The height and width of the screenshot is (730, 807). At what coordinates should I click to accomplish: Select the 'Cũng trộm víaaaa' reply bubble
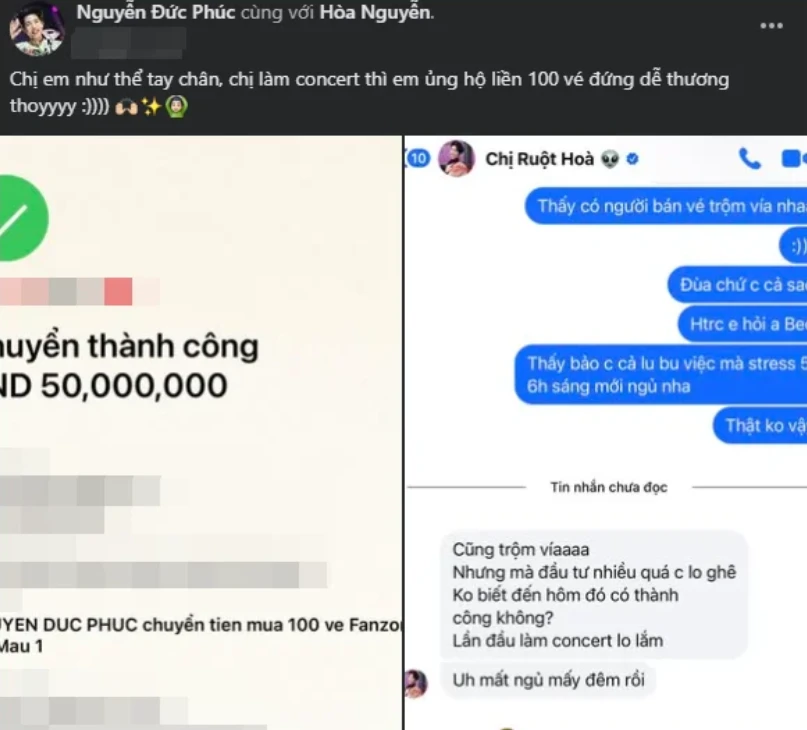594,595
